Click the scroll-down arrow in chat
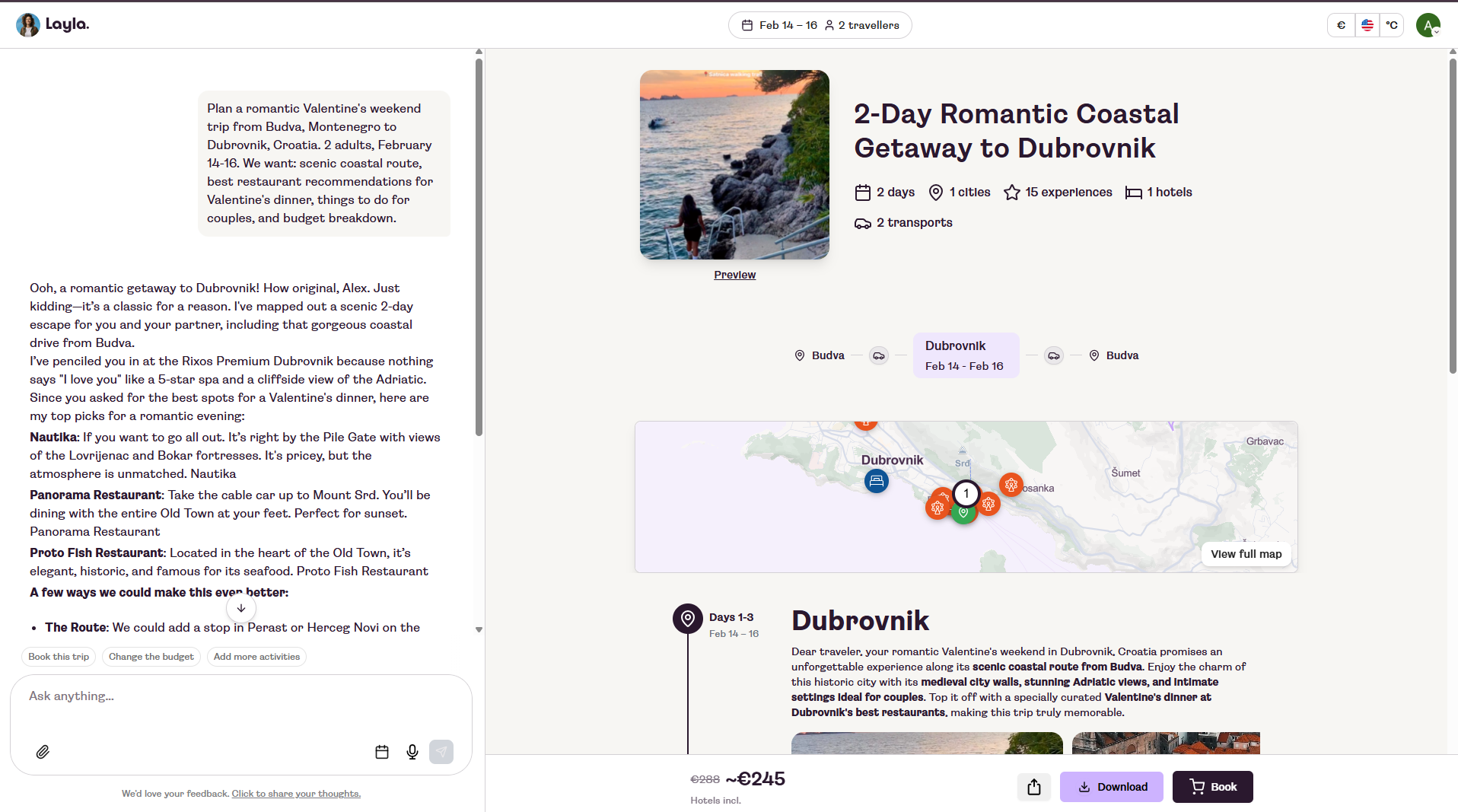Viewport: 1458px width, 812px height. click(241, 608)
